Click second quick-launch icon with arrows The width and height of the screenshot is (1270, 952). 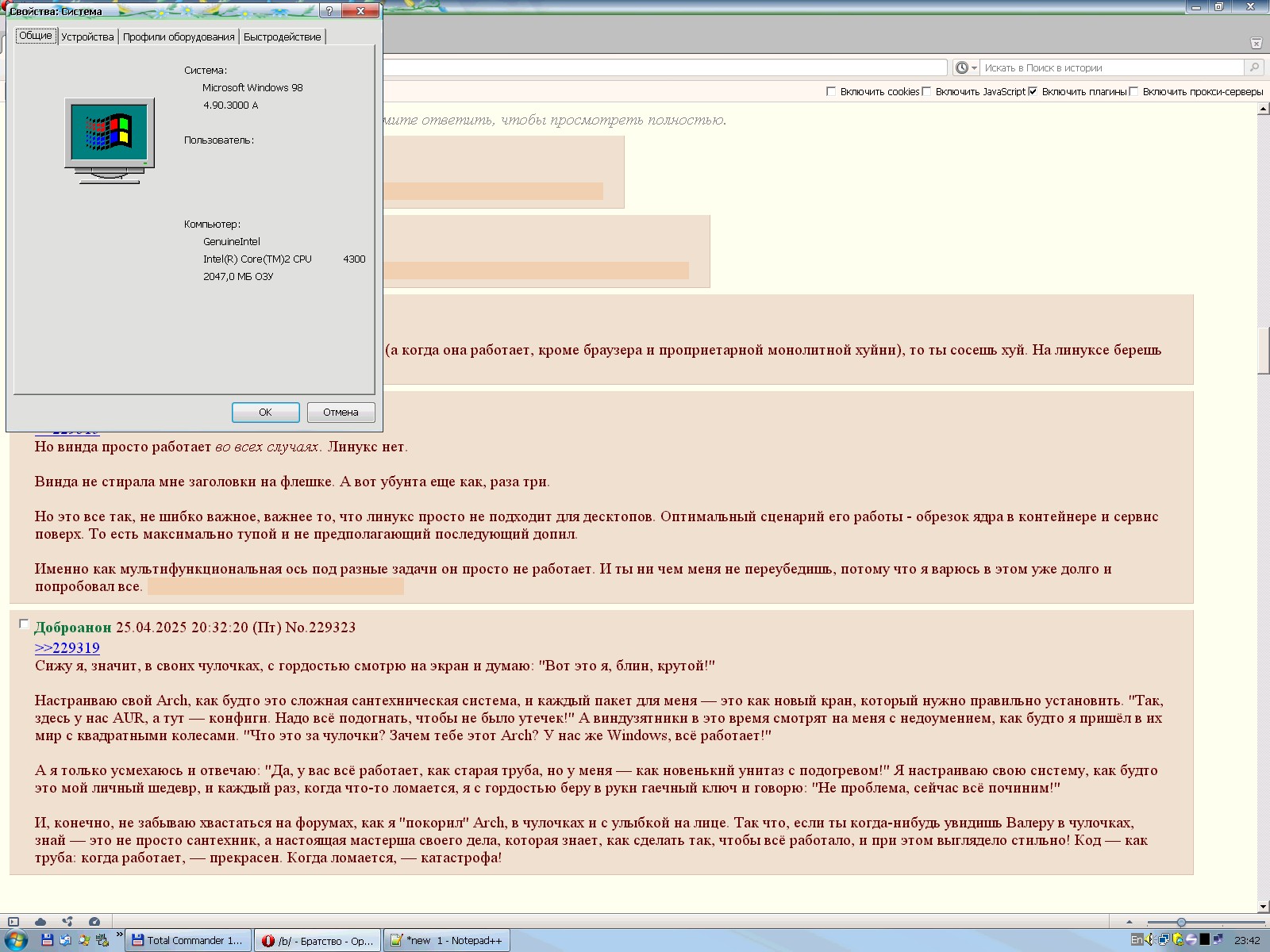tap(65, 940)
